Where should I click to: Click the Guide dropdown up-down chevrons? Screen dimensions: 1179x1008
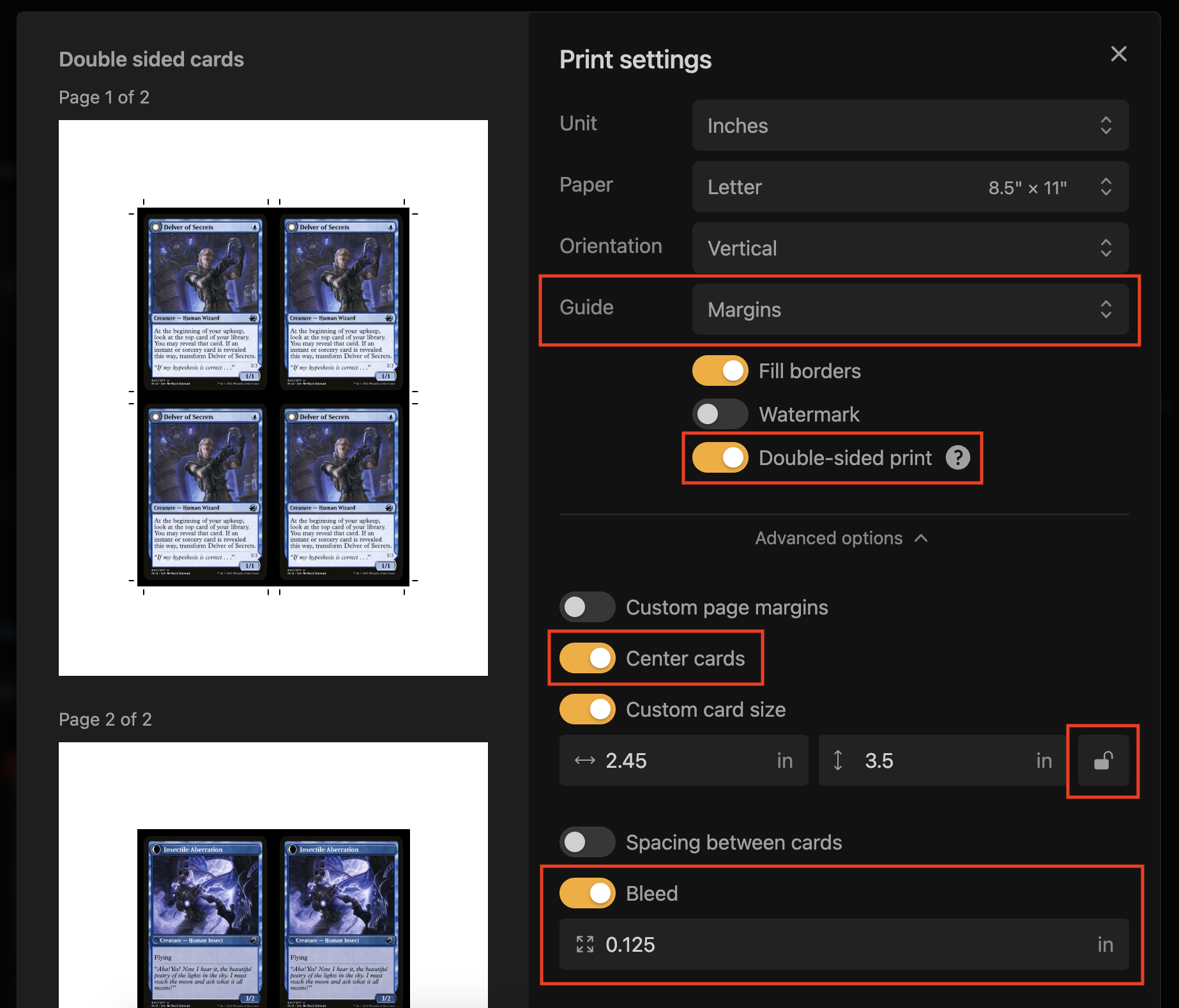(1106, 309)
